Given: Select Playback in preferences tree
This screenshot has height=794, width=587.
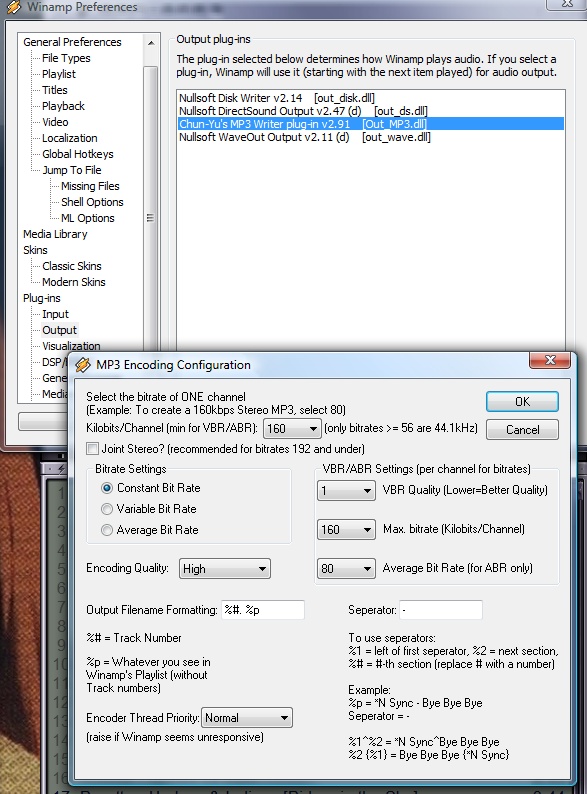Looking at the screenshot, I should [63, 106].
